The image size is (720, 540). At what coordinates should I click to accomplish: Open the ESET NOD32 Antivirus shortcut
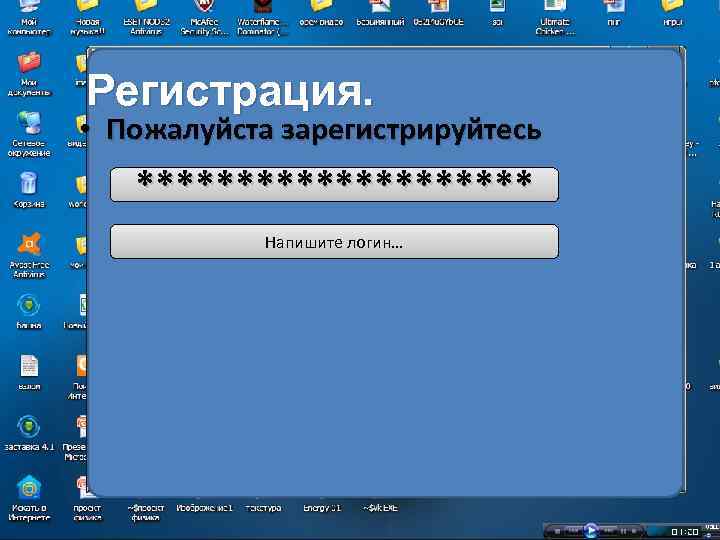(x=146, y=17)
